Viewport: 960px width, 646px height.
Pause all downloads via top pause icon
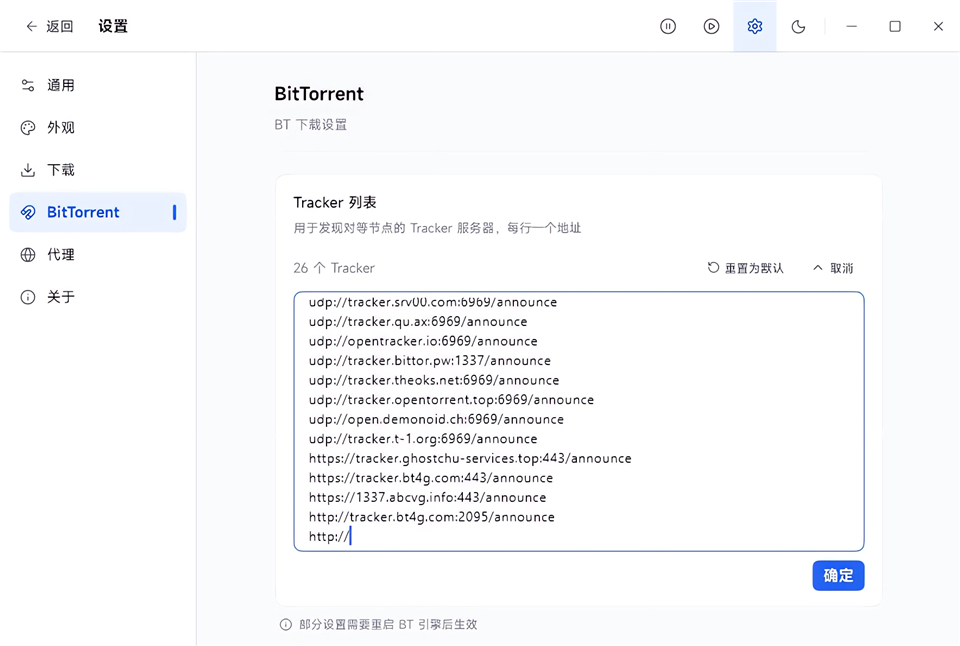click(x=668, y=26)
